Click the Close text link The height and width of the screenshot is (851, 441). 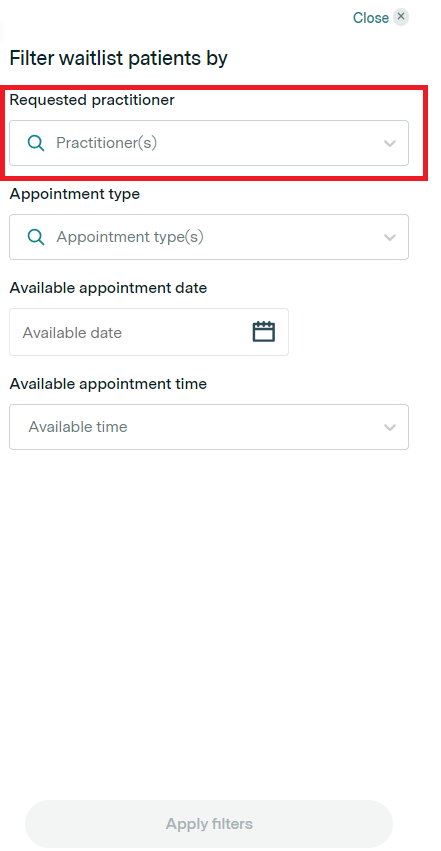tap(370, 18)
